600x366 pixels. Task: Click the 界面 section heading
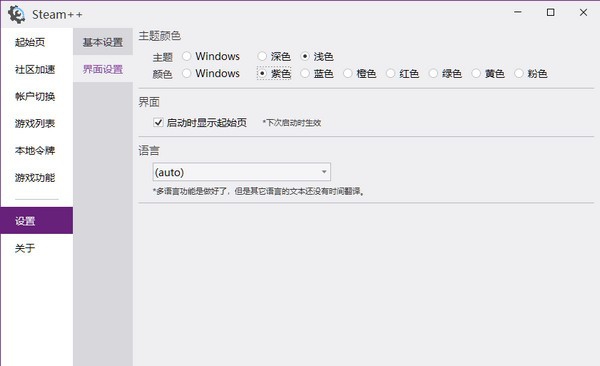tap(149, 102)
